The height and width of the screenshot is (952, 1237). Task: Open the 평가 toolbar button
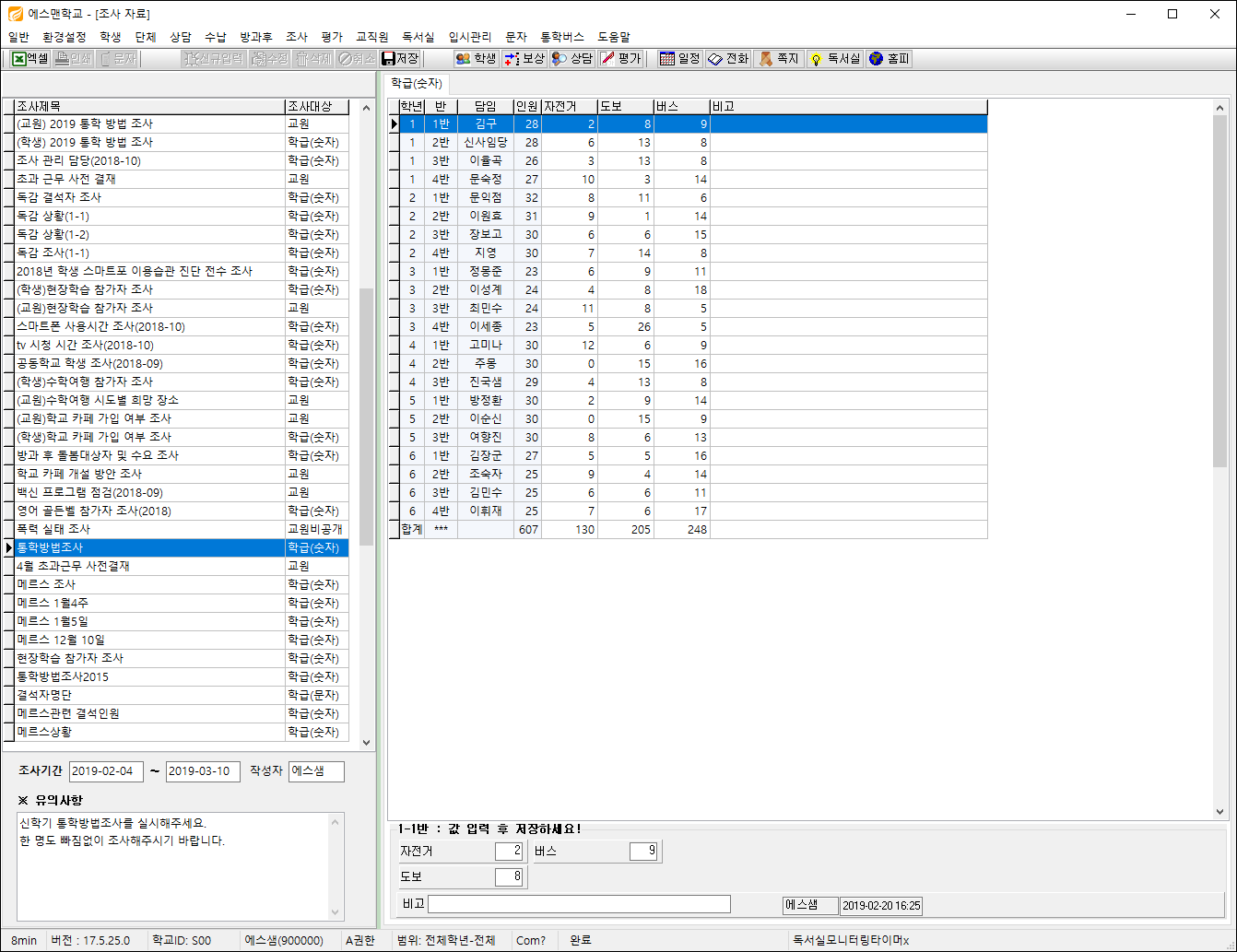[620, 59]
